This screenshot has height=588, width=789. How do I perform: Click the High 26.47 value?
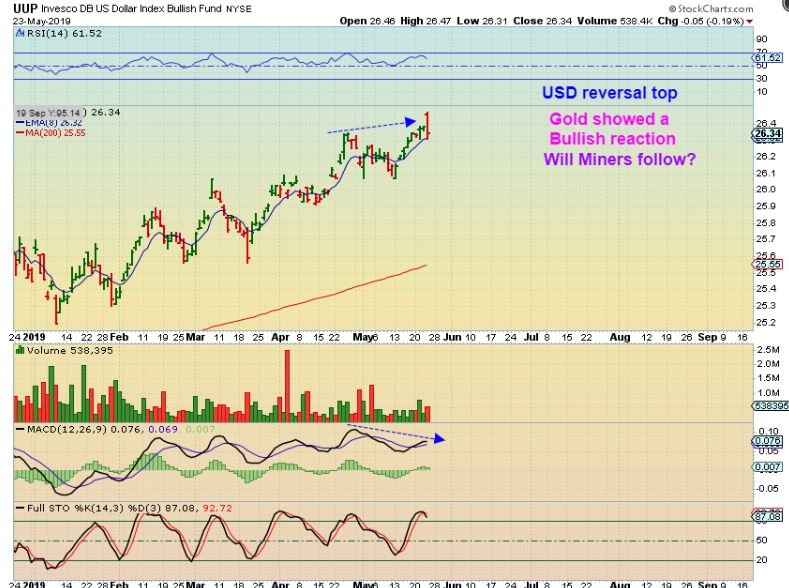tap(426, 21)
